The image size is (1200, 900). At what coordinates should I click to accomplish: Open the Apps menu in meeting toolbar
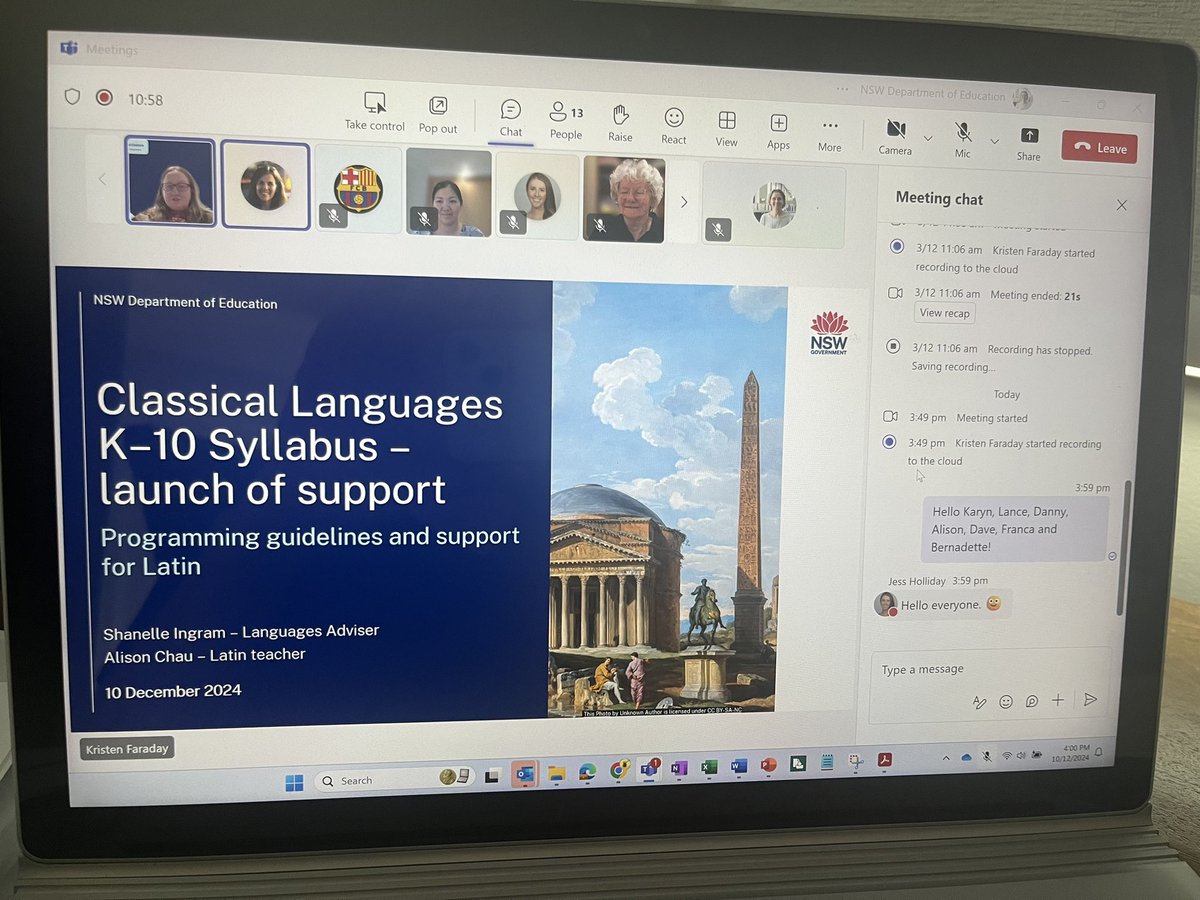(779, 131)
